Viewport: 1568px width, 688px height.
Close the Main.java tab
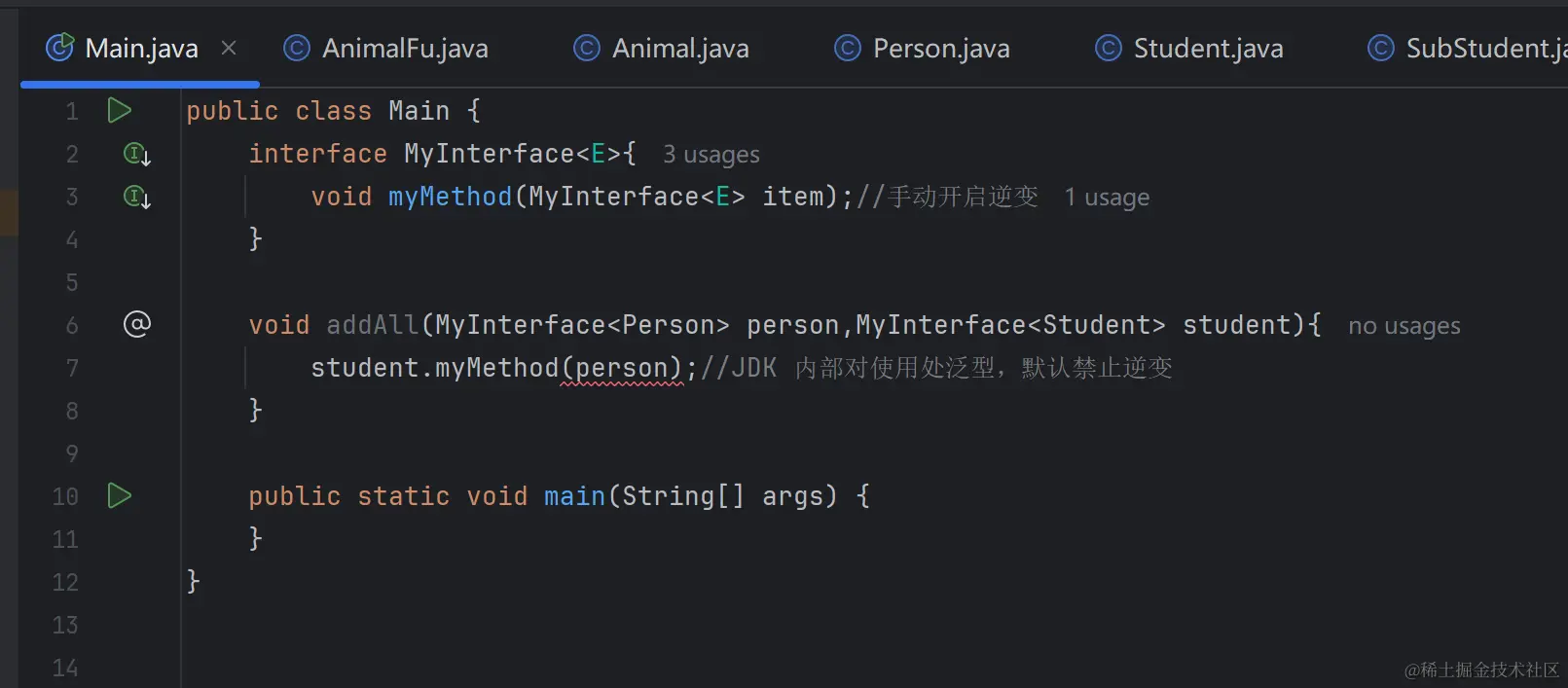point(229,48)
